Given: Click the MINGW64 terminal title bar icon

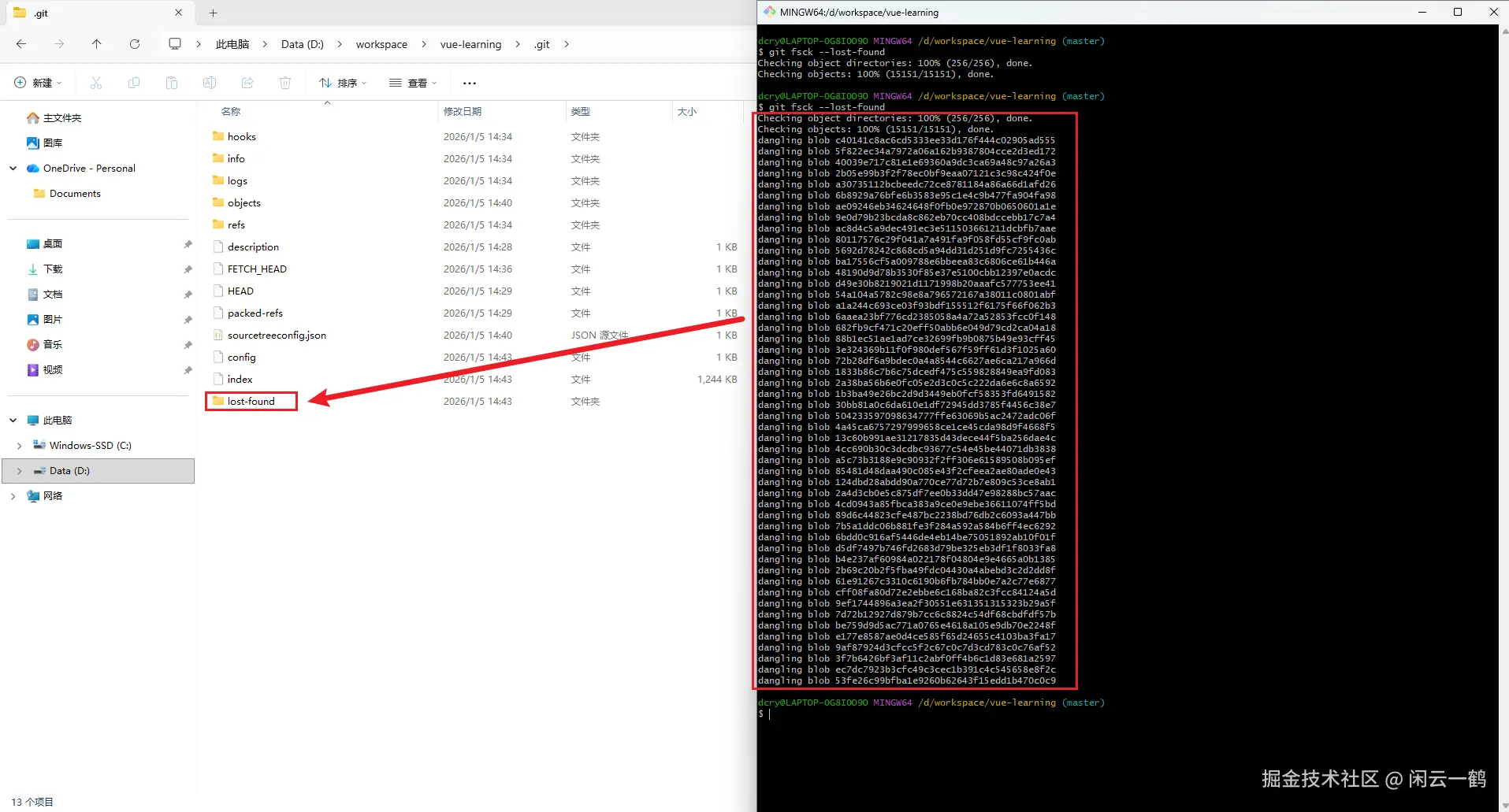Looking at the screenshot, I should pos(769,12).
